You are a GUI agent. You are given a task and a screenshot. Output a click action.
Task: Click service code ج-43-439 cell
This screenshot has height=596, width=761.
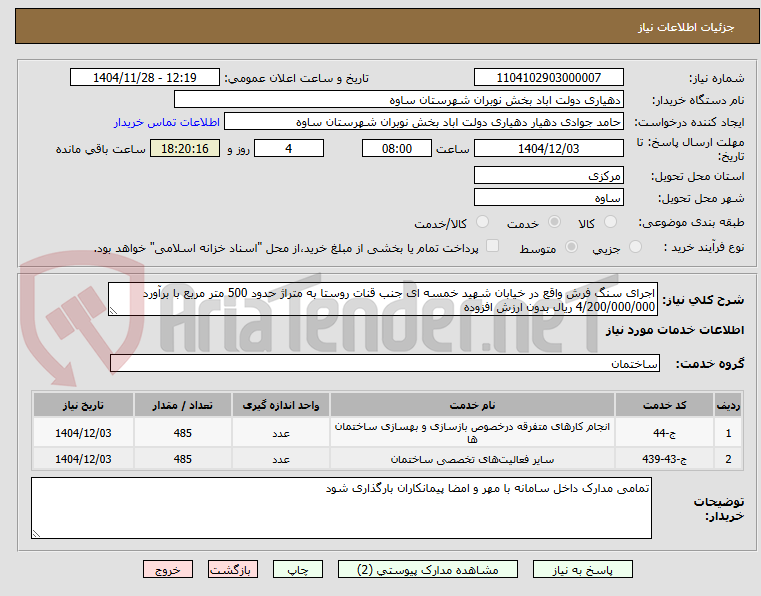click(x=664, y=459)
